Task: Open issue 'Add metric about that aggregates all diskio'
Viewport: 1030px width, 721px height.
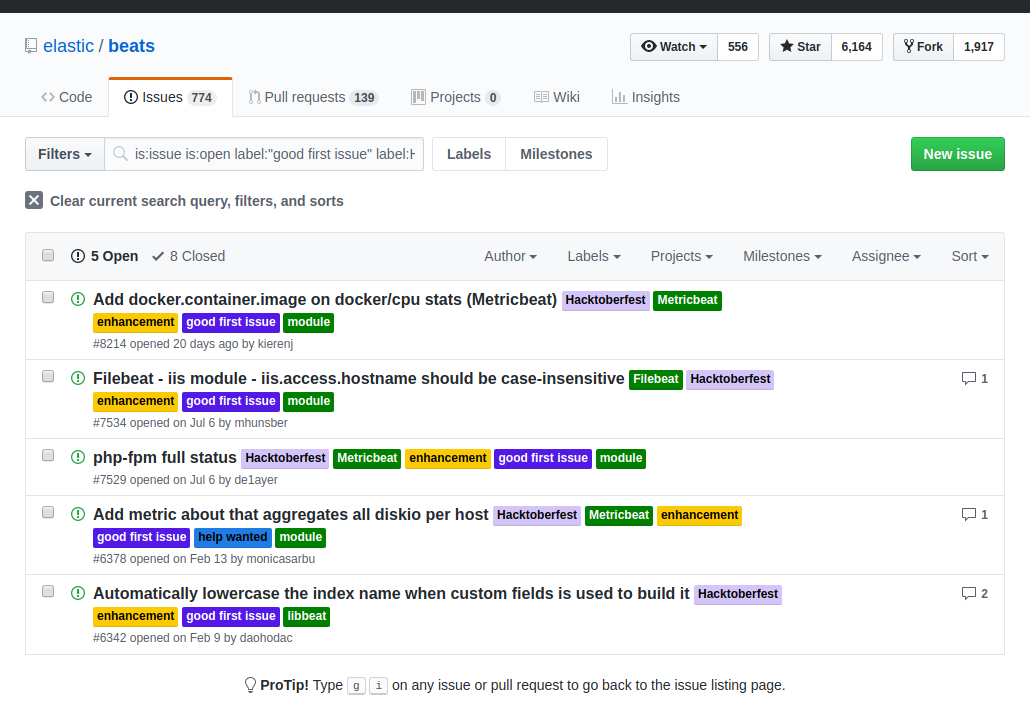Action: pos(291,514)
